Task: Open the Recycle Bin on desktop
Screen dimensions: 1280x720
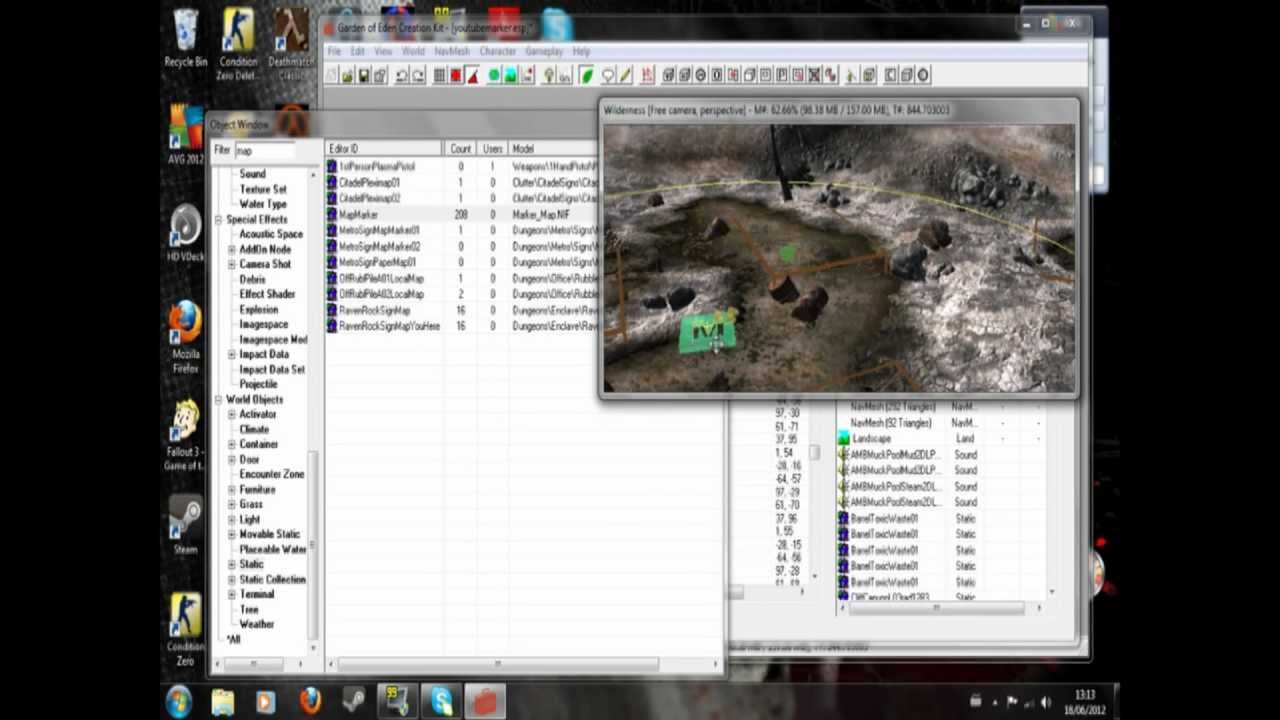Action: click(x=186, y=38)
